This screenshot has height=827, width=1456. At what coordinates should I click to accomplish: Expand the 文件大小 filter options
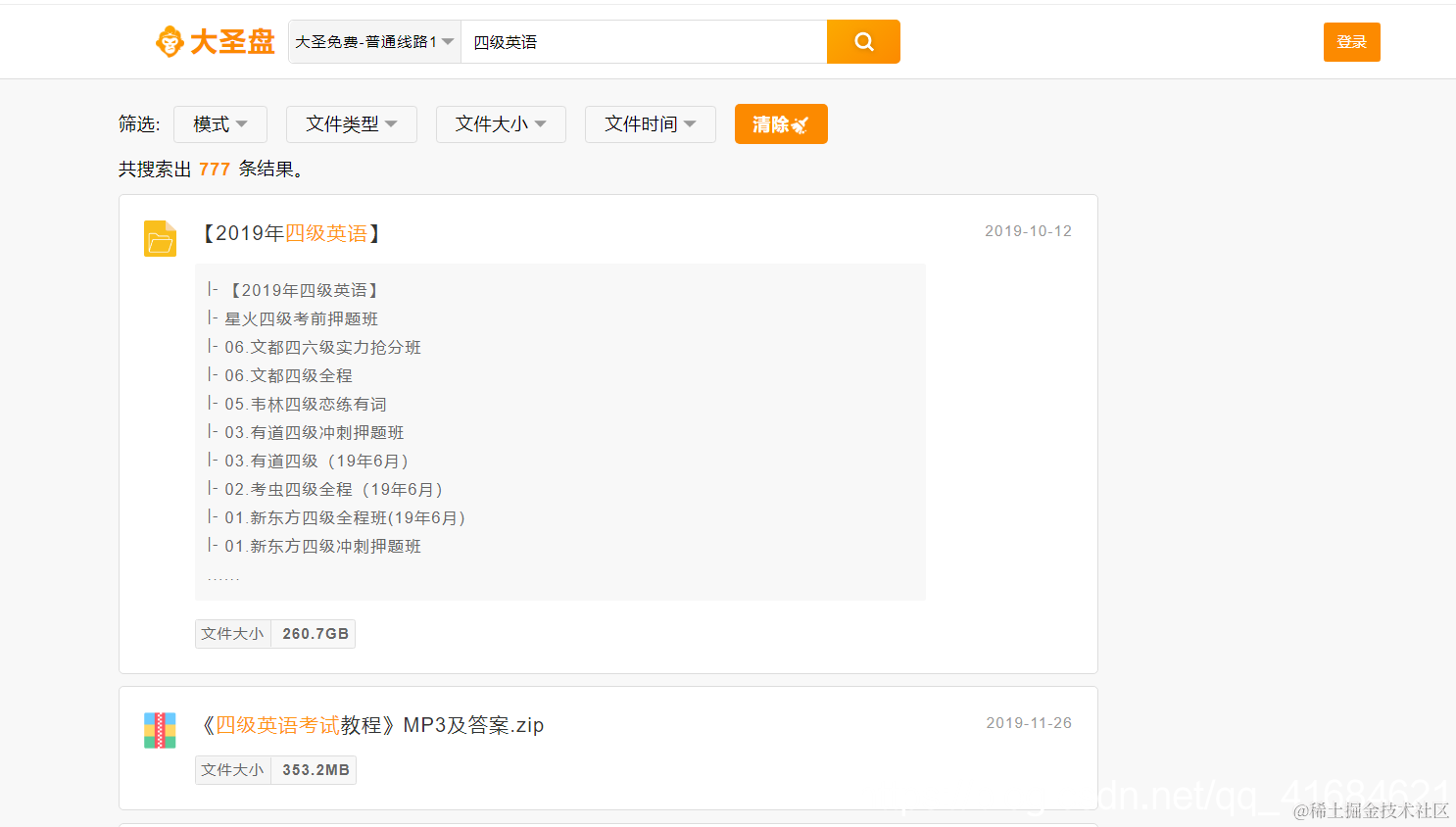[x=501, y=123]
